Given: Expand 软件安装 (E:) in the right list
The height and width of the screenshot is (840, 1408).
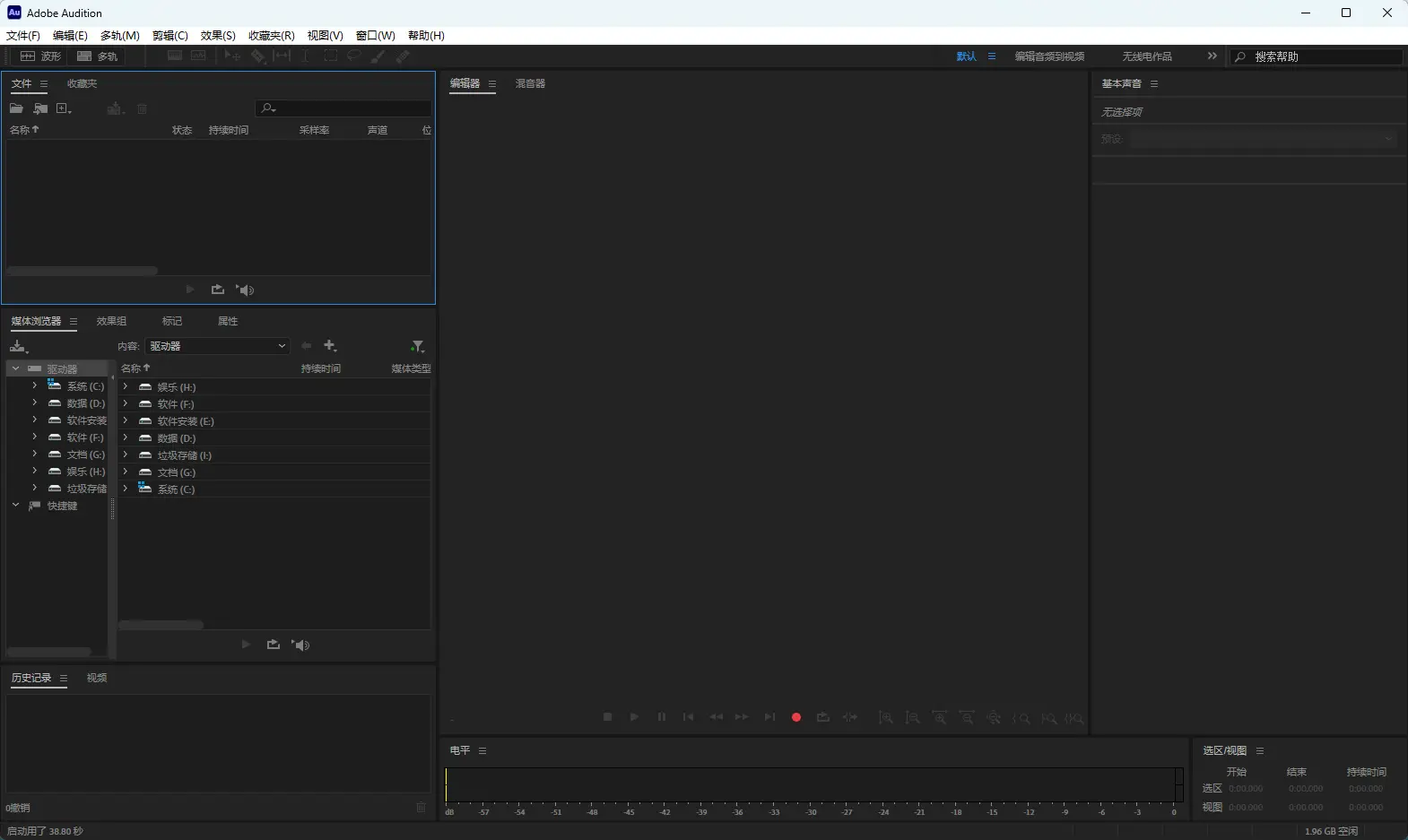Looking at the screenshot, I should tap(125, 421).
